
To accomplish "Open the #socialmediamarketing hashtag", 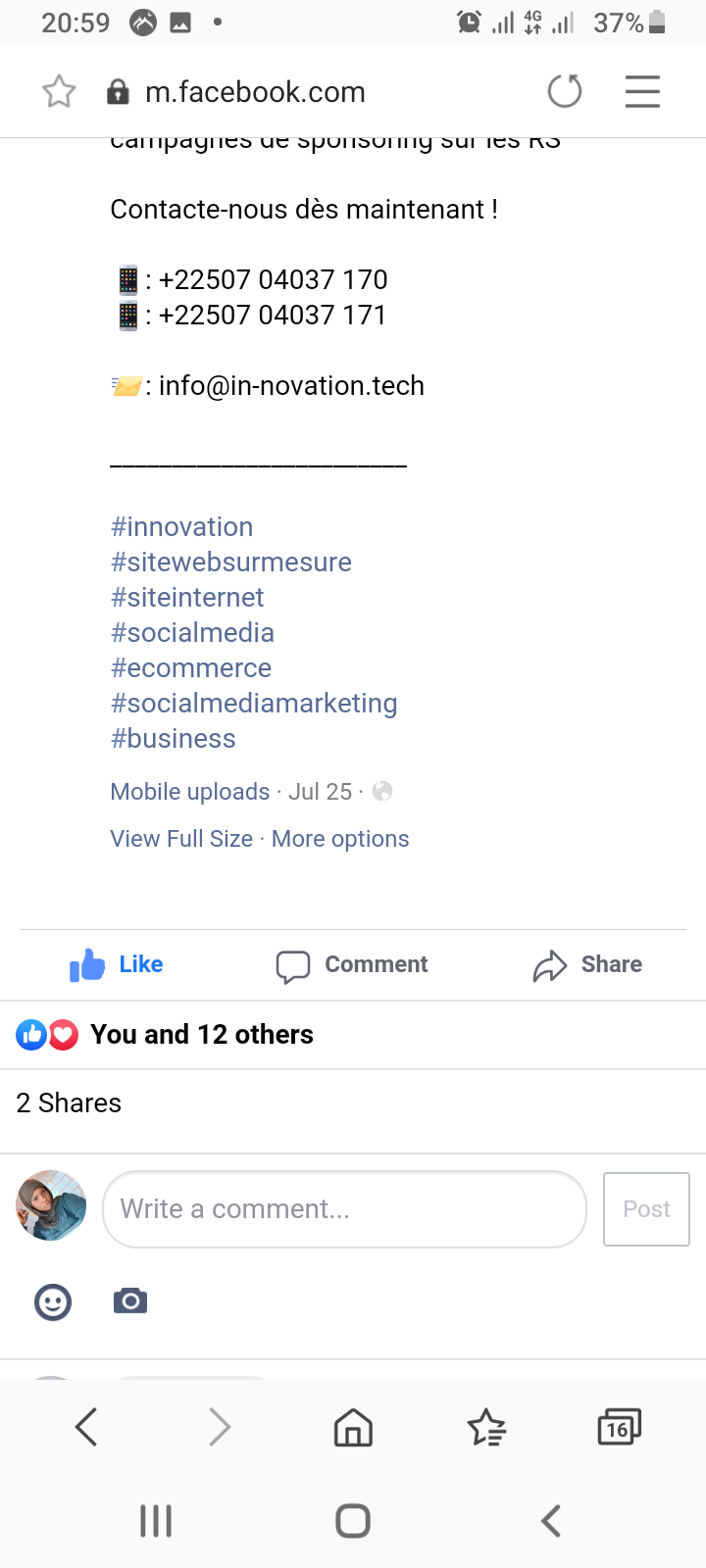I will pyautogui.click(x=254, y=704).
